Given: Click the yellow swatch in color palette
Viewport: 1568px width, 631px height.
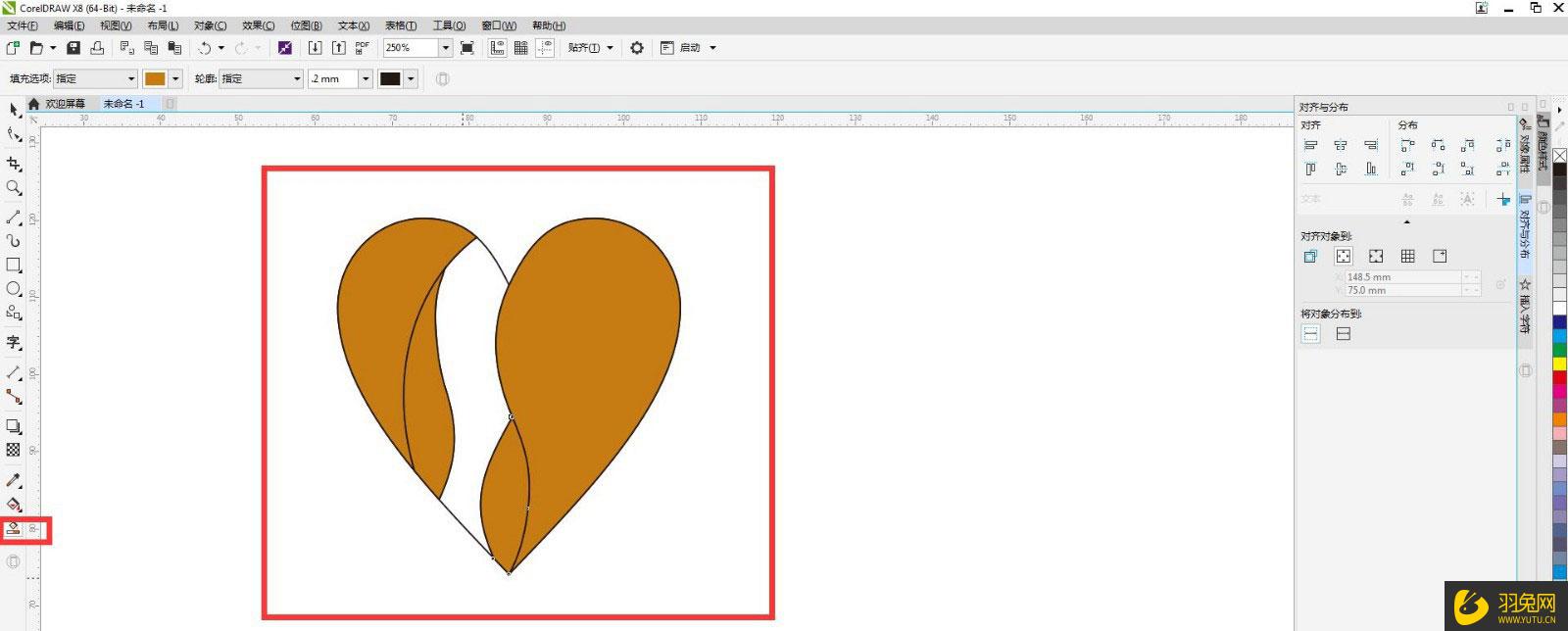Looking at the screenshot, I should tap(1559, 364).
